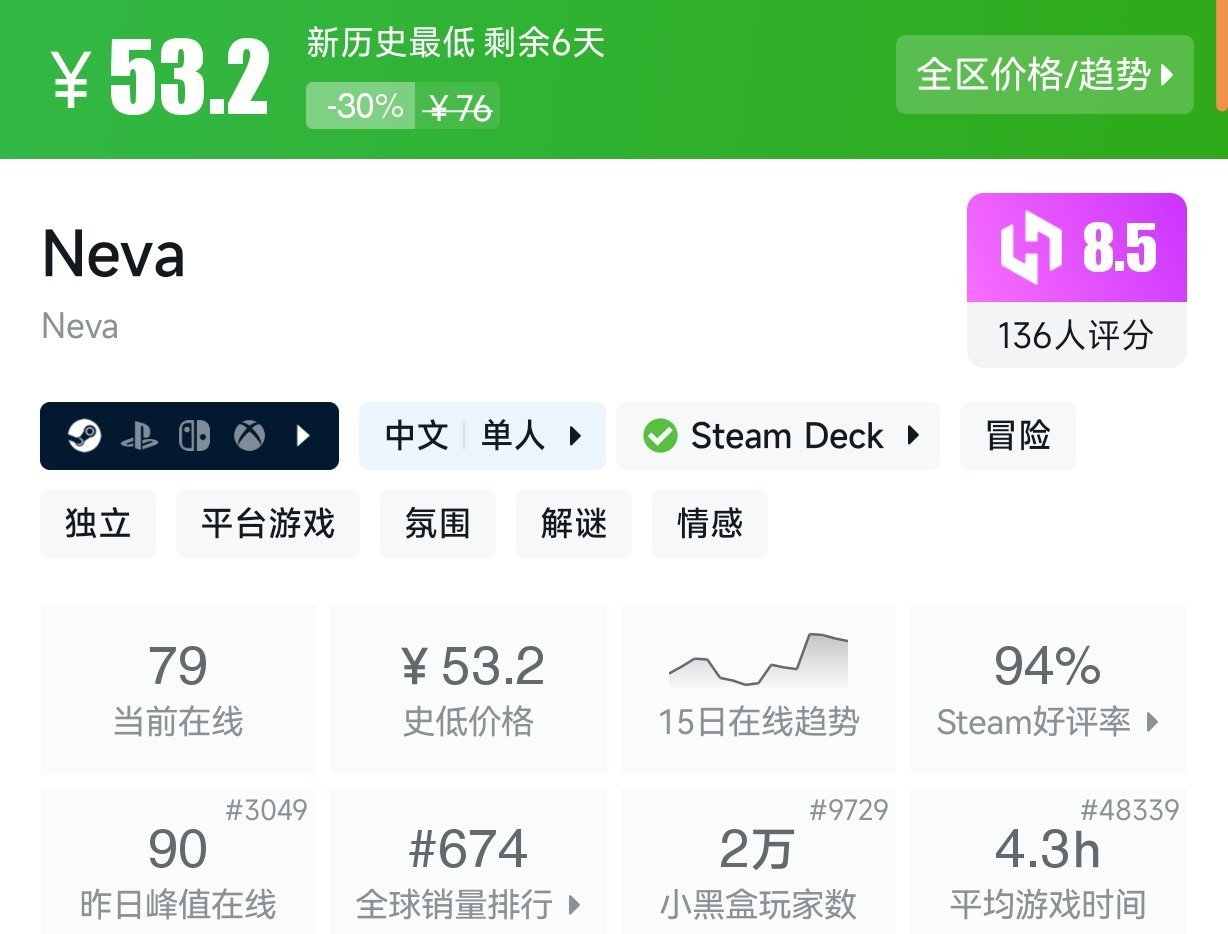Select the 冒险 tag

1017,436
